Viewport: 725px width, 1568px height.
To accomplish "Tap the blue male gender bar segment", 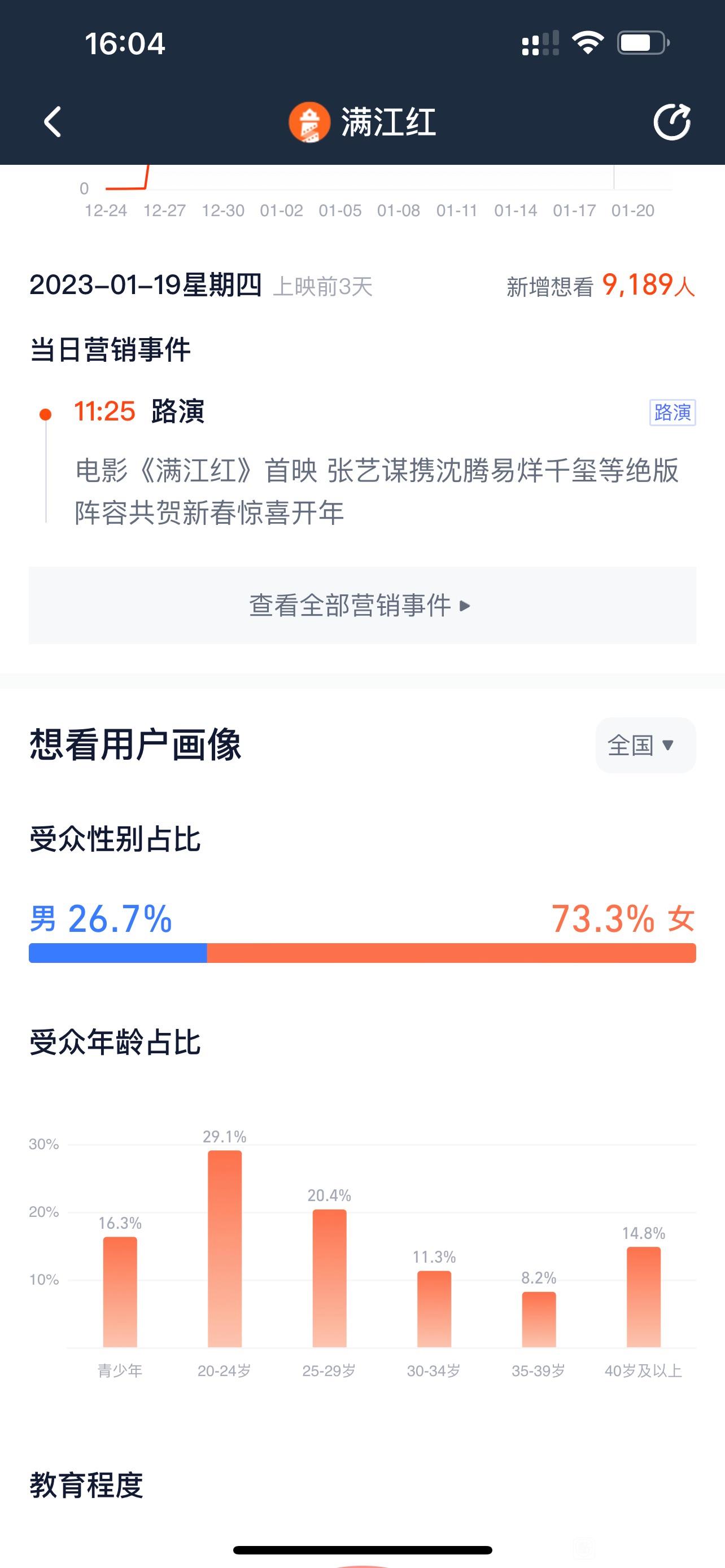I will [x=118, y=953].
